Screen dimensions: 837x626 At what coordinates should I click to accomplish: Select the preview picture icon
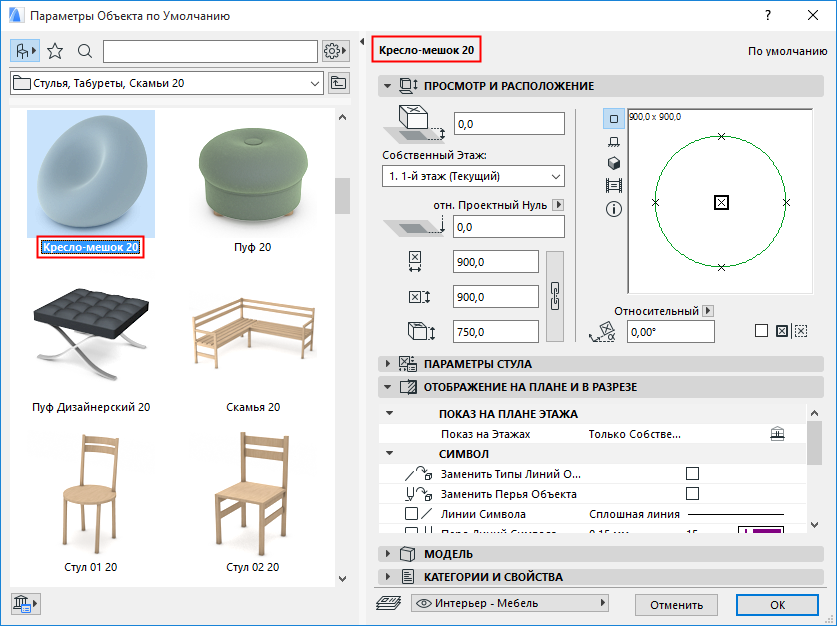(x=614, y=186)
